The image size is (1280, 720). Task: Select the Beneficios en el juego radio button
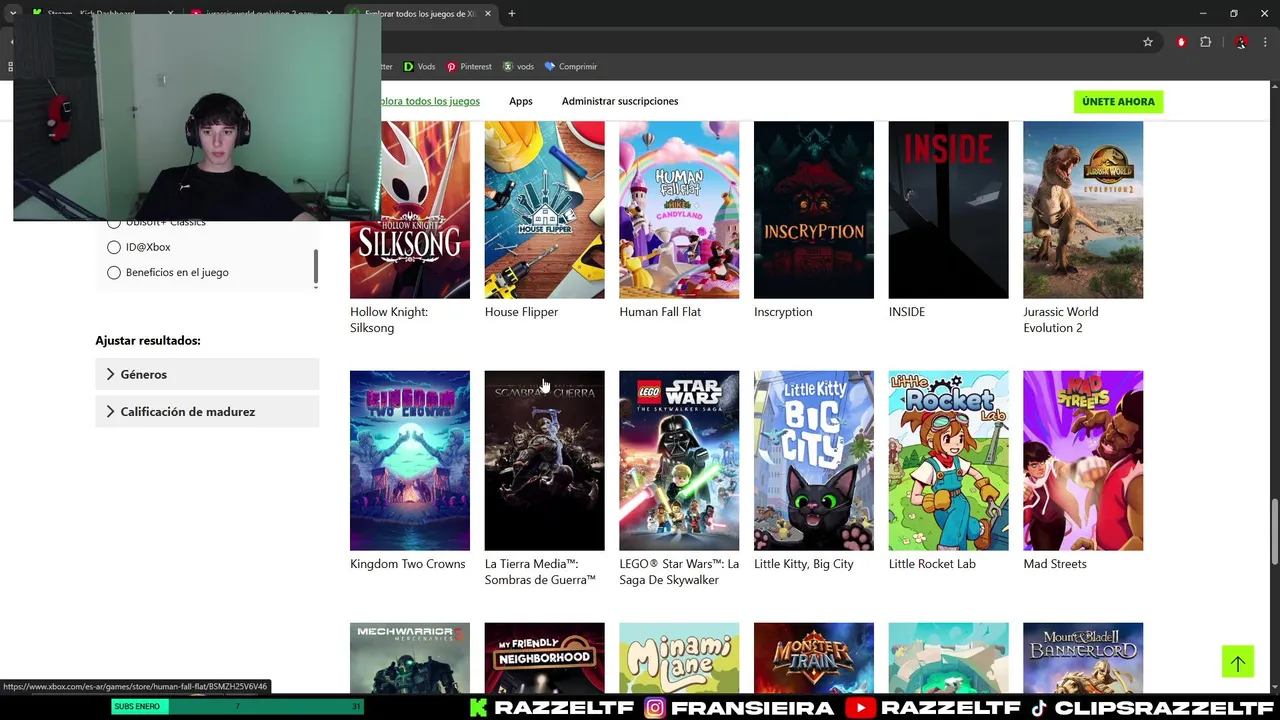[114, 272]
